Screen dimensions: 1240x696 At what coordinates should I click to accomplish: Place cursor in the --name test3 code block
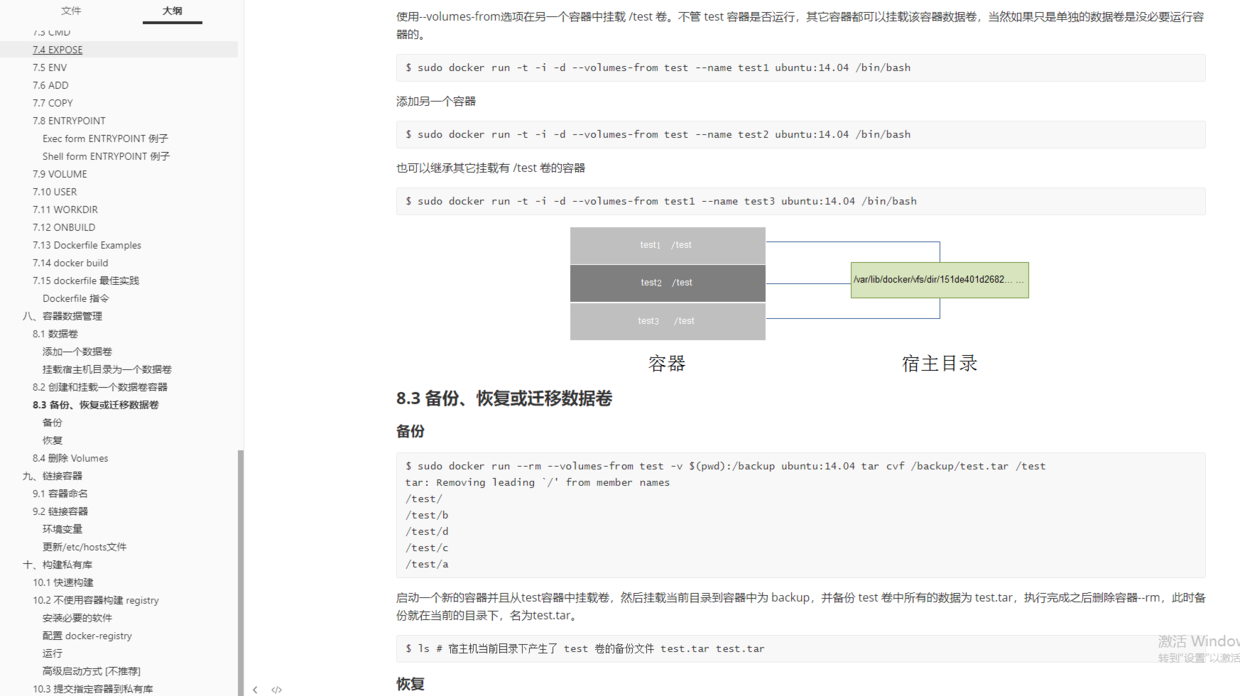tap(800, 201)
